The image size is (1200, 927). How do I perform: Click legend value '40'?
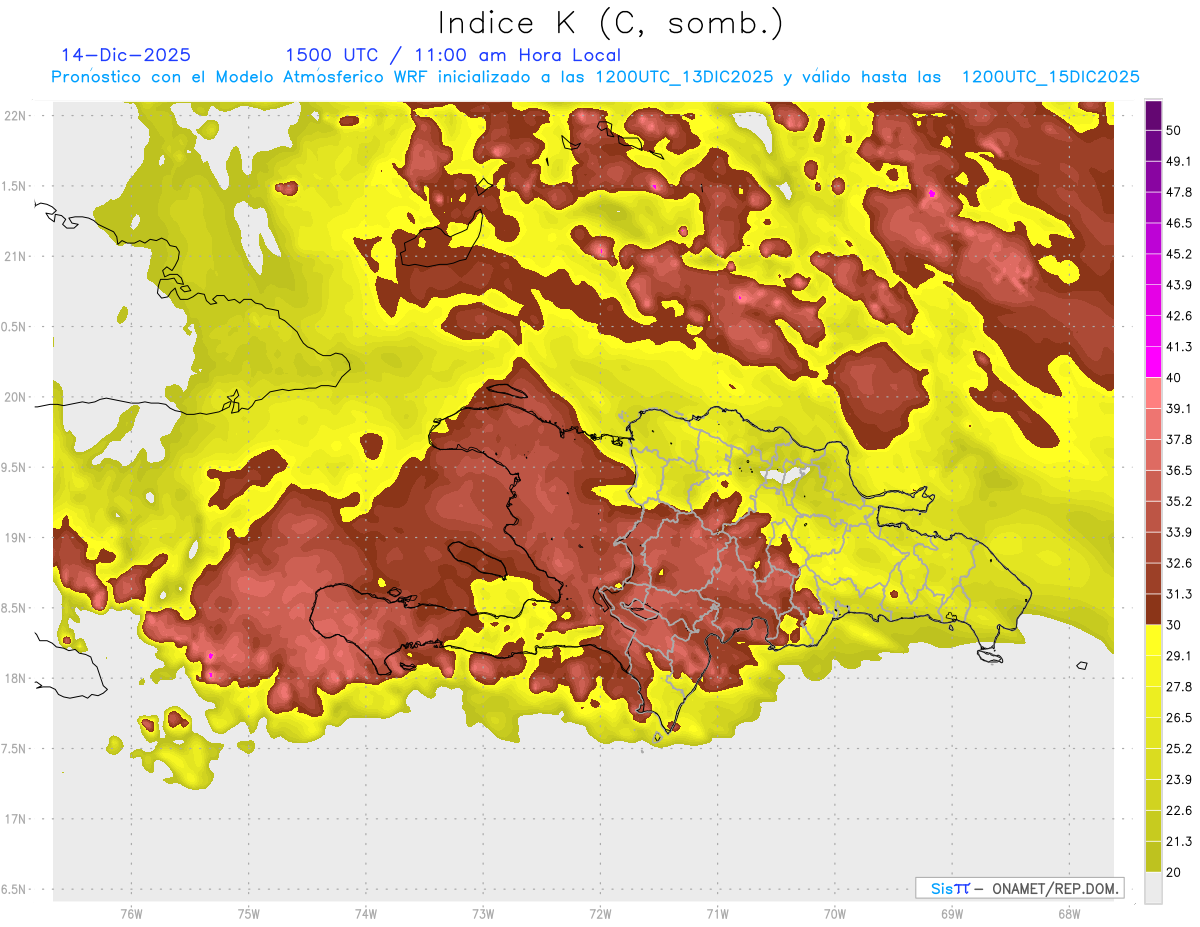coord(1174,378)
